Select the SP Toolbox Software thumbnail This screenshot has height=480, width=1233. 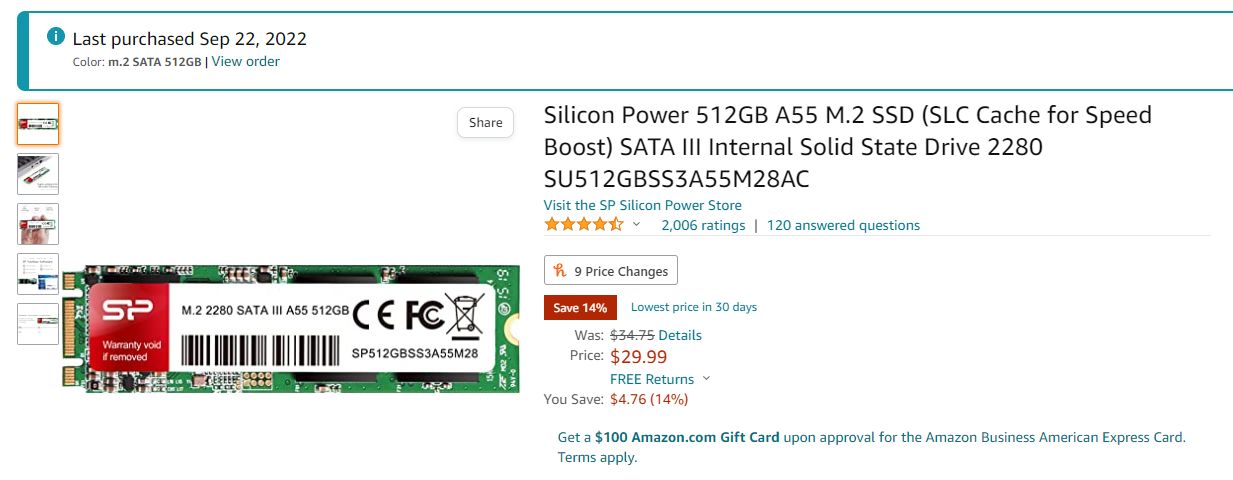click(38, 274)
